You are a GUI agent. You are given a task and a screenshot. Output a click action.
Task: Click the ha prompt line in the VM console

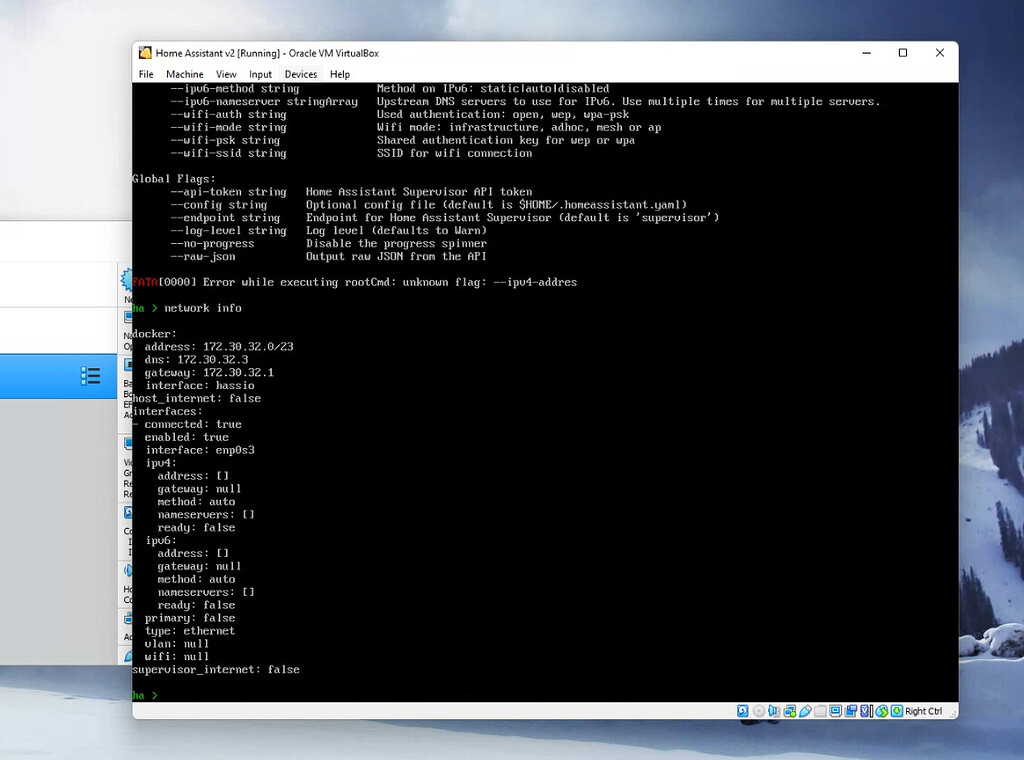145,695
